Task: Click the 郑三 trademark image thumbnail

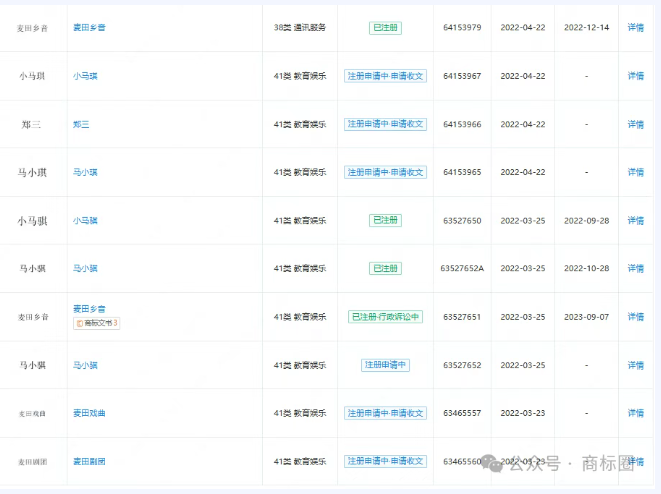Action: pyautogui.click(x=32, y=124)
